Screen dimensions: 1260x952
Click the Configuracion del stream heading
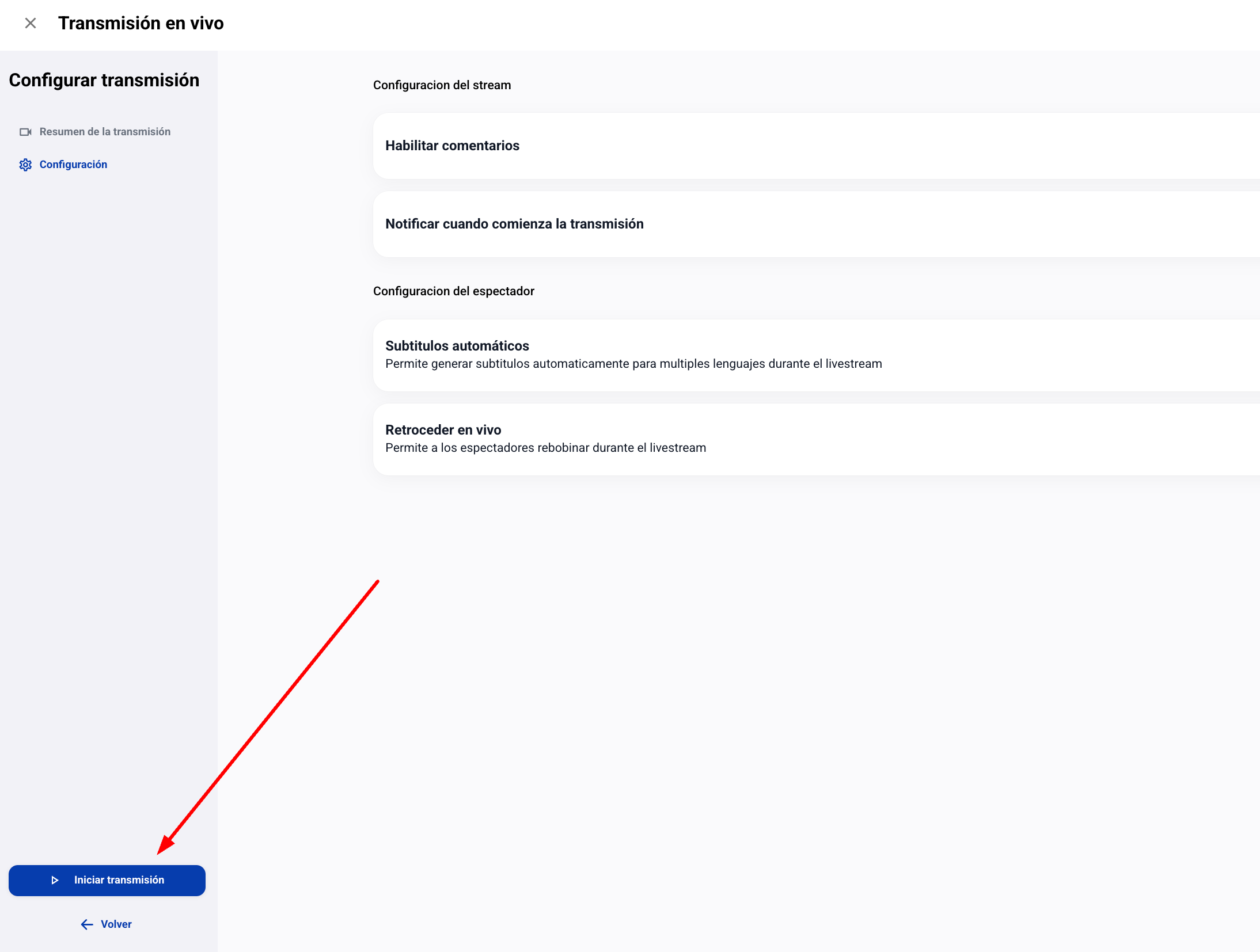pos(442,85)
